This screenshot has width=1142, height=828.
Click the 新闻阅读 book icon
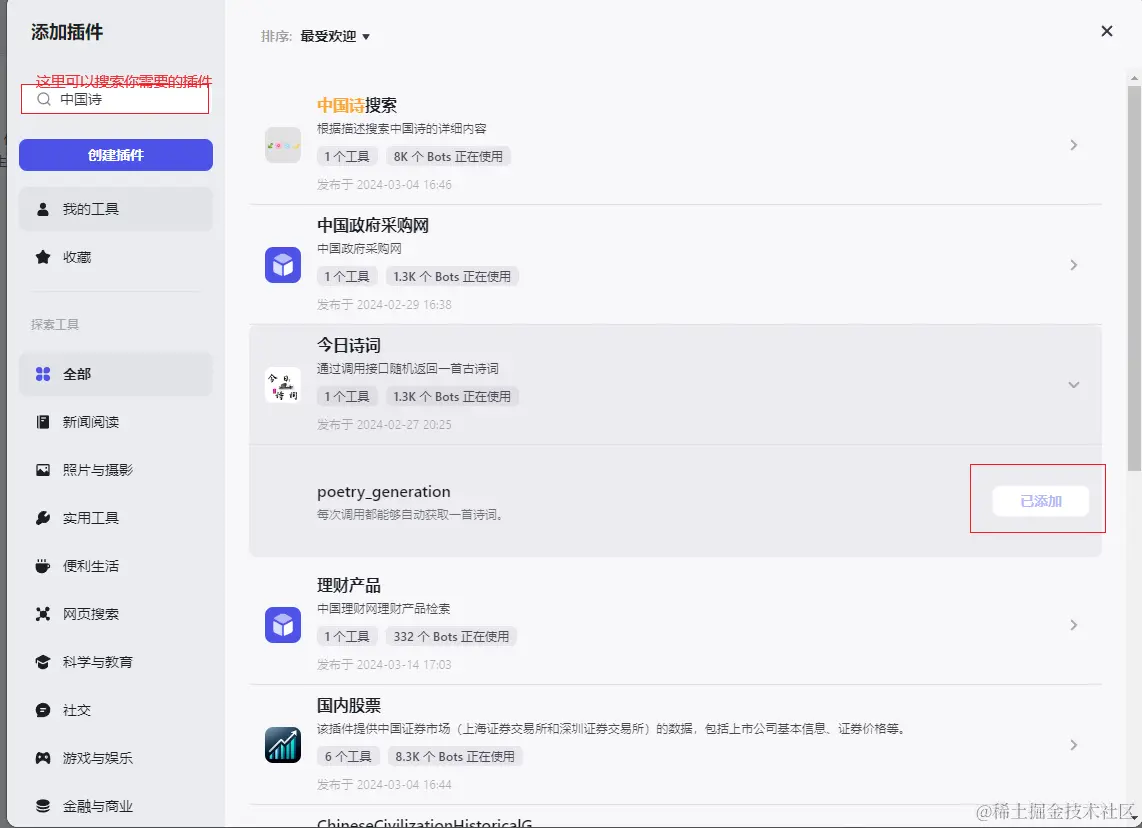pos(43,422)
